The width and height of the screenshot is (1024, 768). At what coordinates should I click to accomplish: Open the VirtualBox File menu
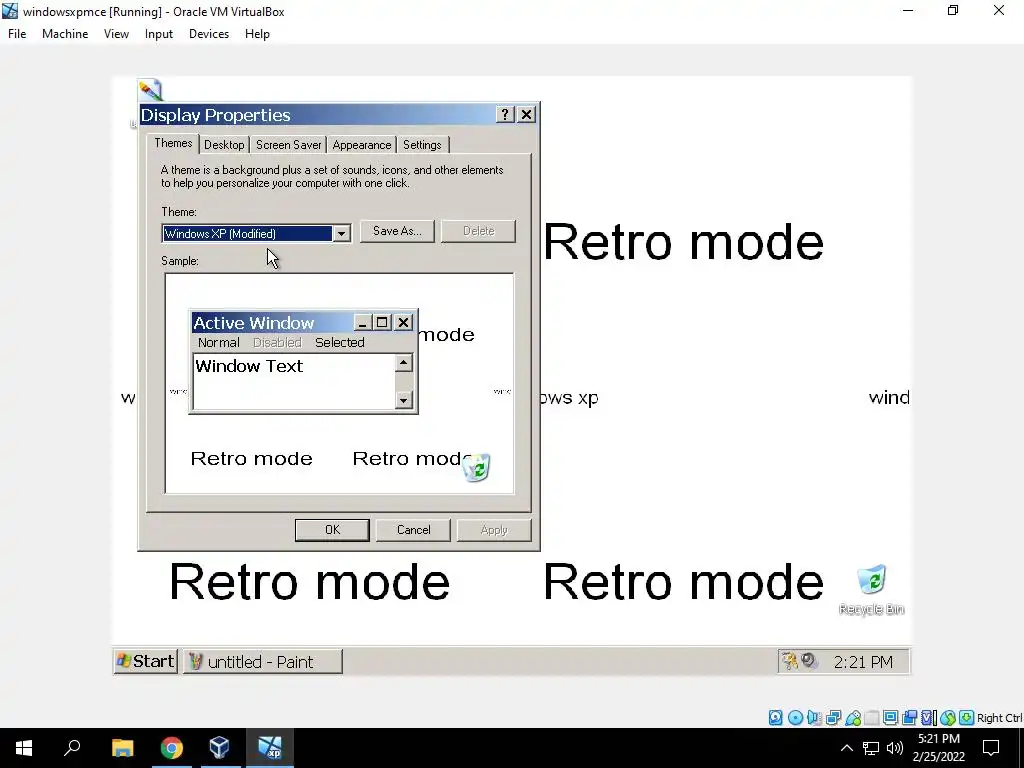pos(17,34)
